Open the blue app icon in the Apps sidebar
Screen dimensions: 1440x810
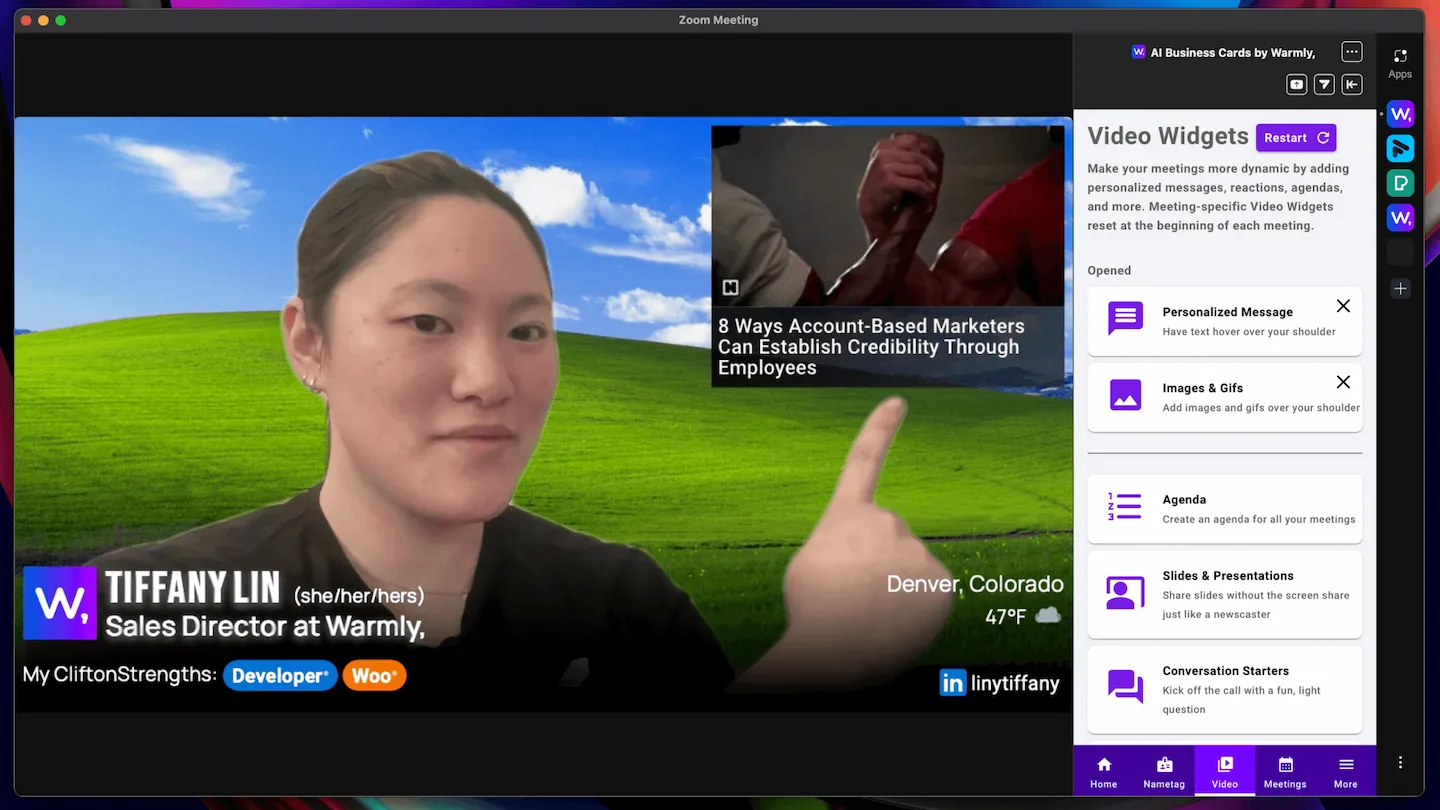1400,148
